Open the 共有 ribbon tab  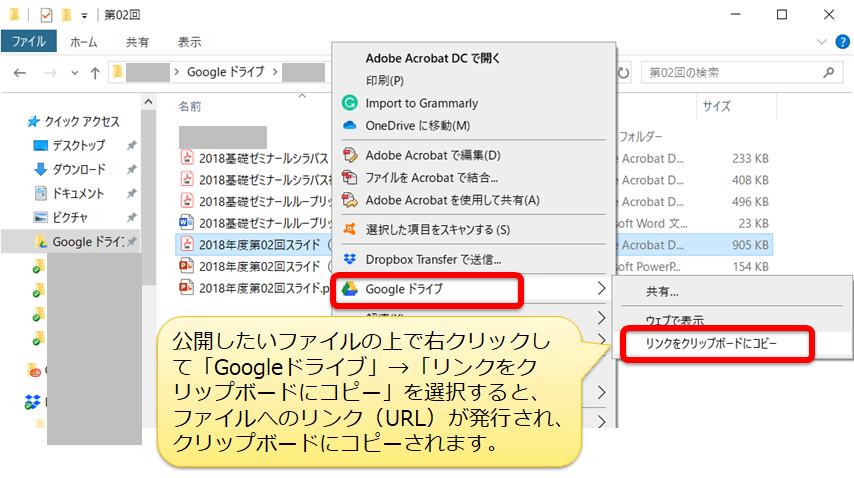pos(137,42)
